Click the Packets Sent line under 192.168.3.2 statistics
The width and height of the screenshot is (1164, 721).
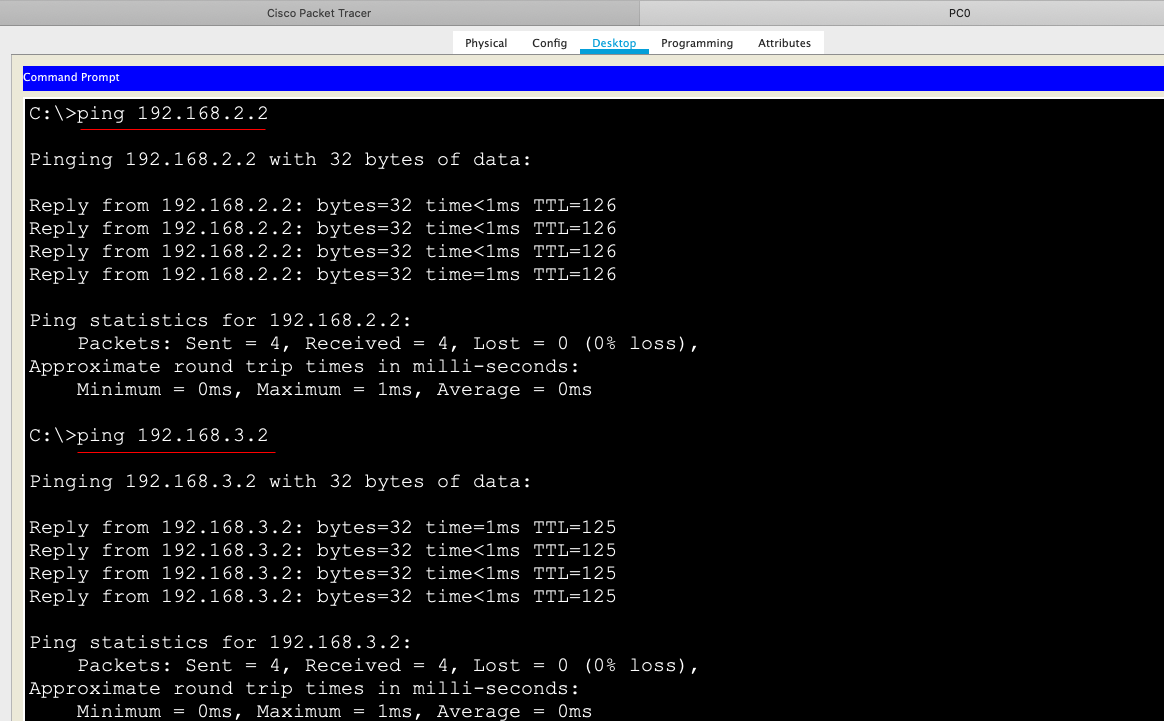click(388, 666)
